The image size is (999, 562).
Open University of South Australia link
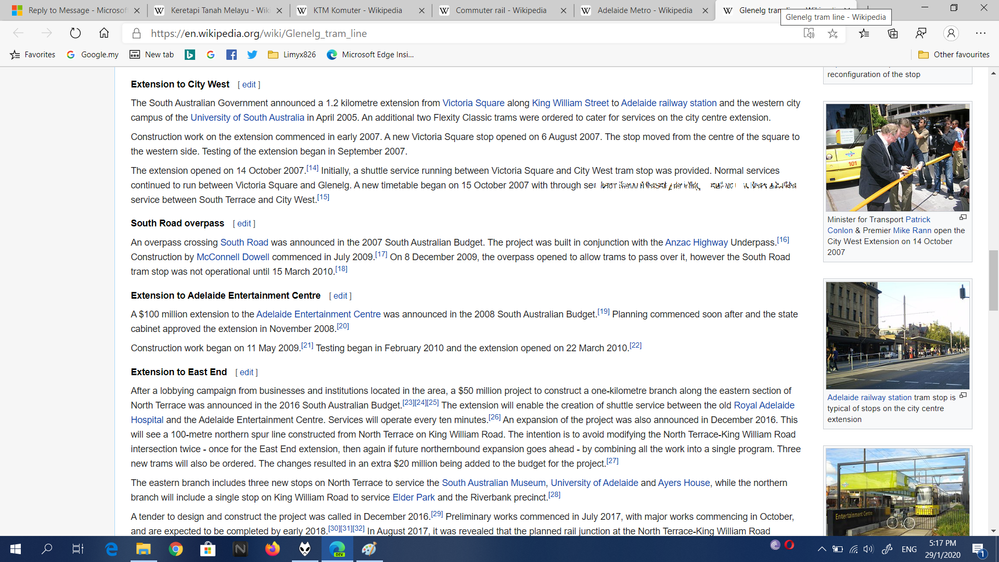[x=247, y=117]
